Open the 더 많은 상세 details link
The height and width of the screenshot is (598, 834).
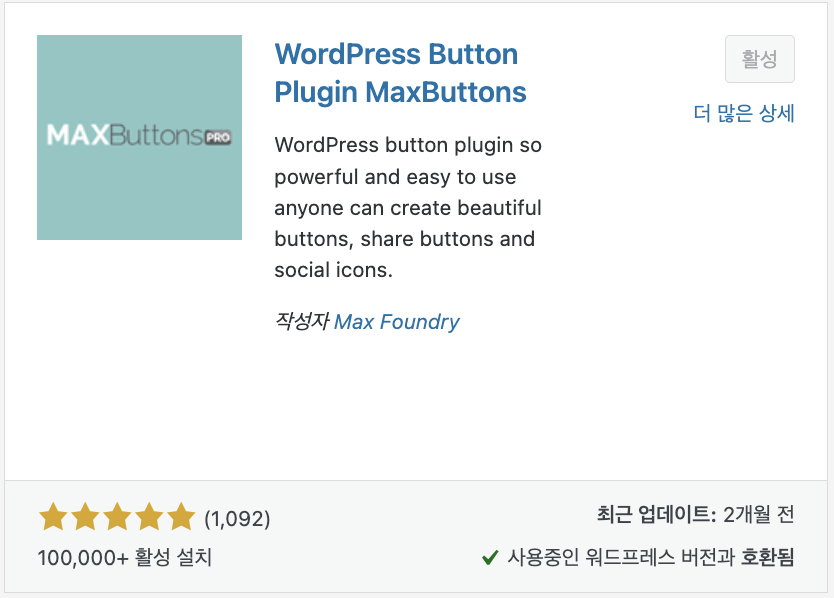[x=744, y=113]
